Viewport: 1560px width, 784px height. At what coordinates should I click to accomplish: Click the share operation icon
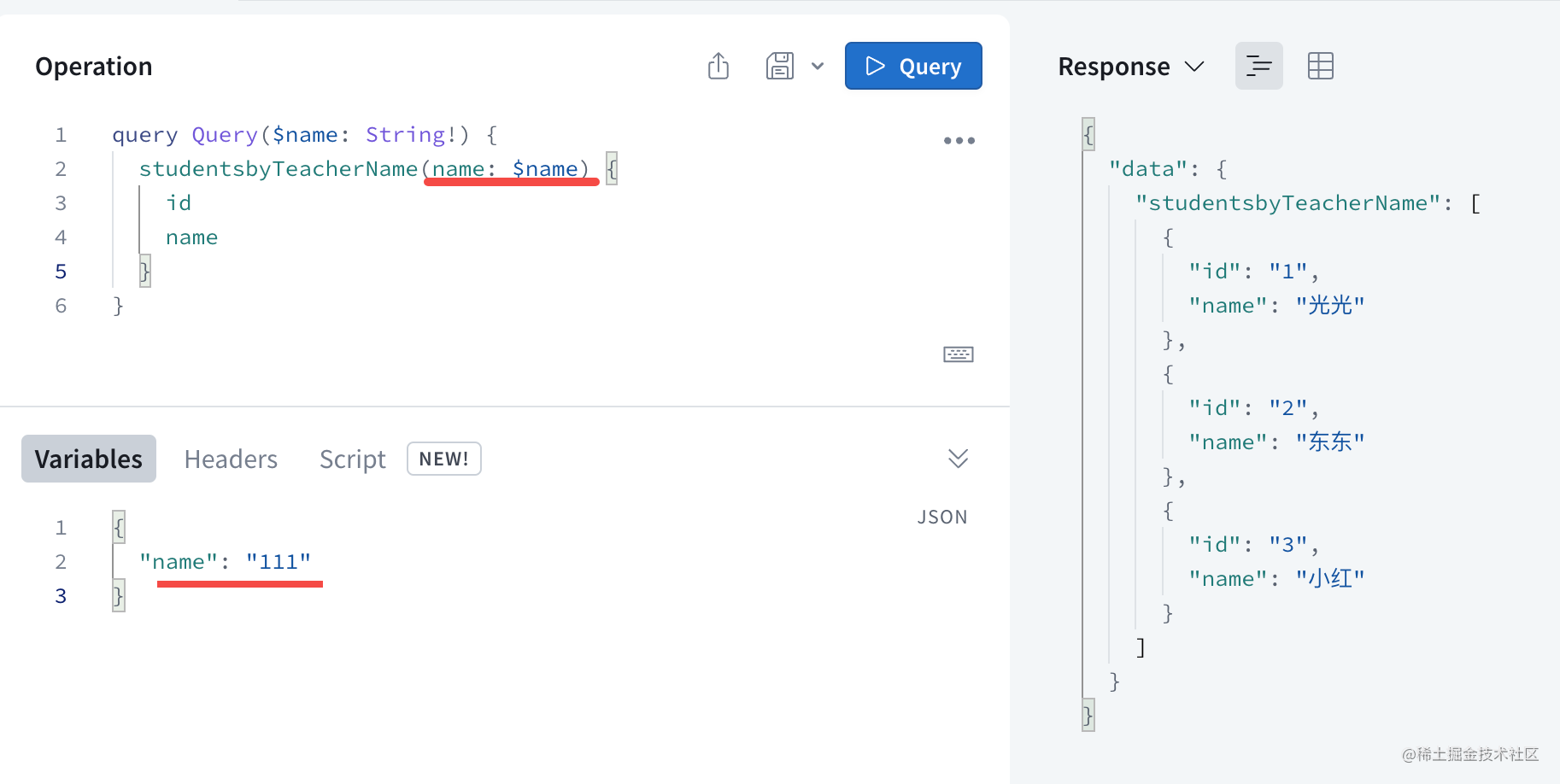tap(718, 66)
